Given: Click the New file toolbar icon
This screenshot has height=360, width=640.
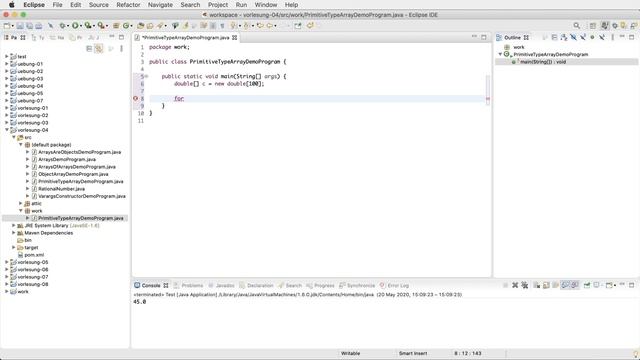Looking at the screenshot, I should click(7, 26).
